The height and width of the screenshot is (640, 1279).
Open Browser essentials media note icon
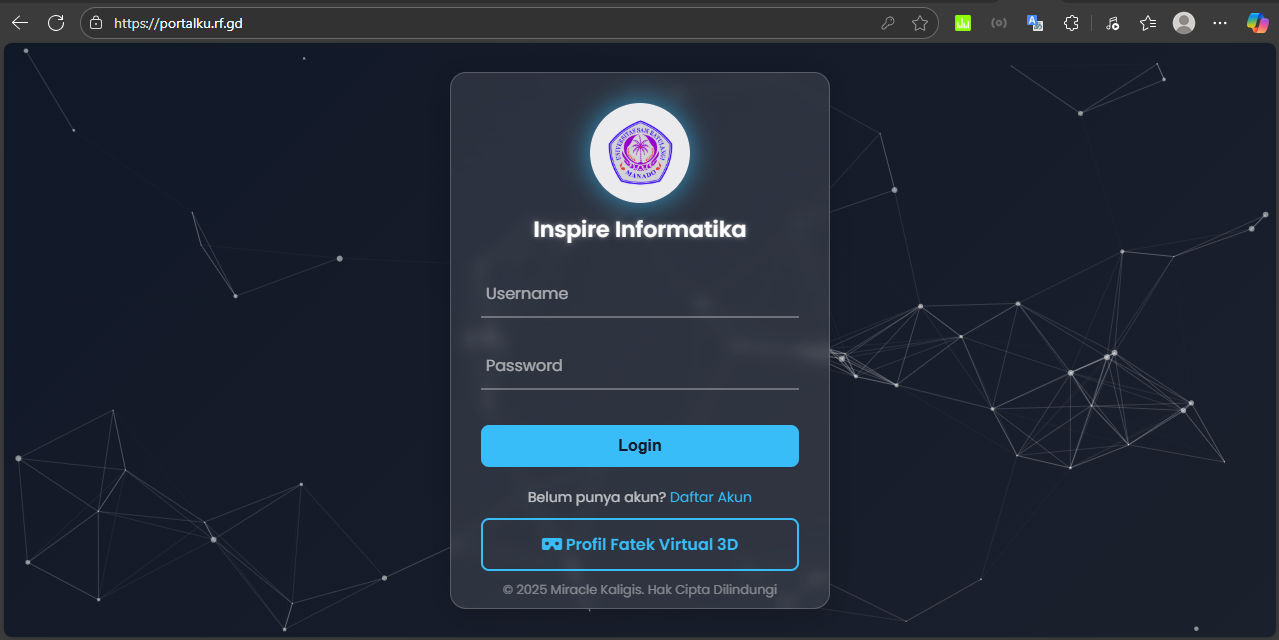tap(1112, 22)
